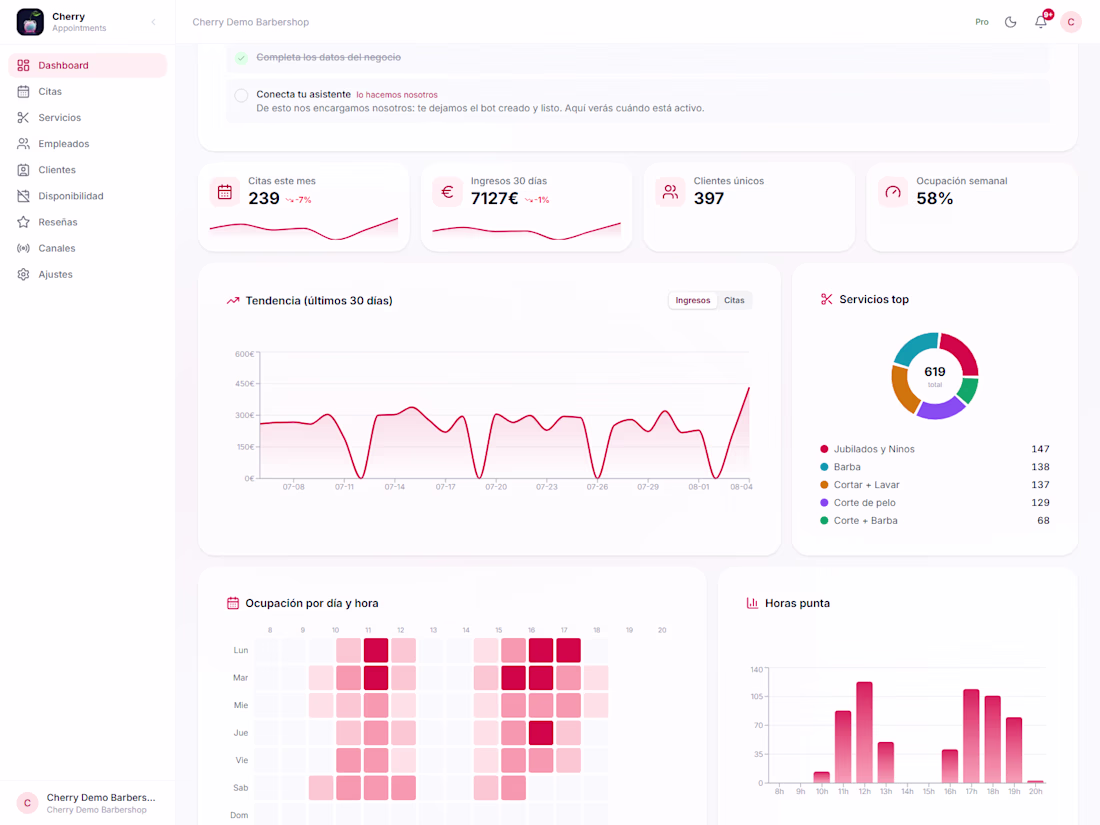
Task: Click the 'Lun' heatmap row label
Action: (x=241, y=650)
